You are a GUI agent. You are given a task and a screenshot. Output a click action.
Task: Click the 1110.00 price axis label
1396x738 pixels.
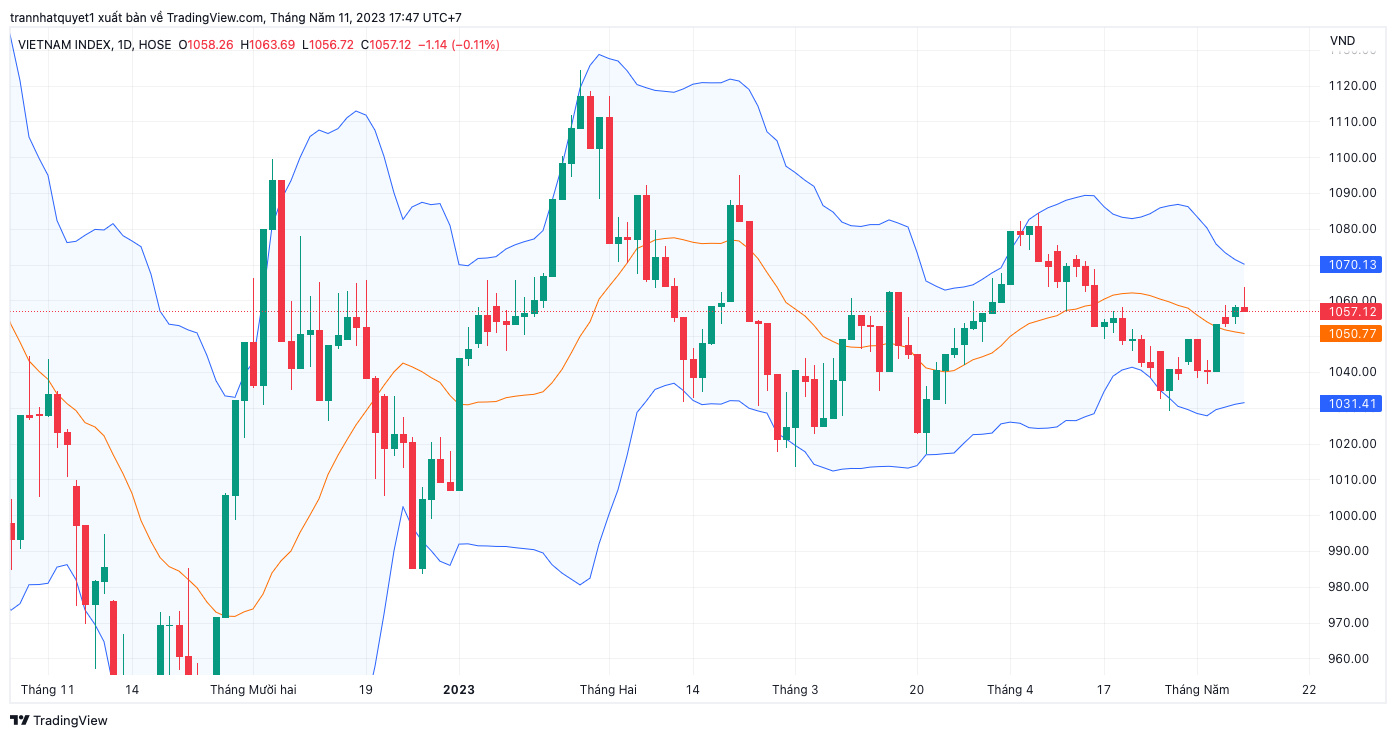pyautogui.click(x=1353, y=122)
